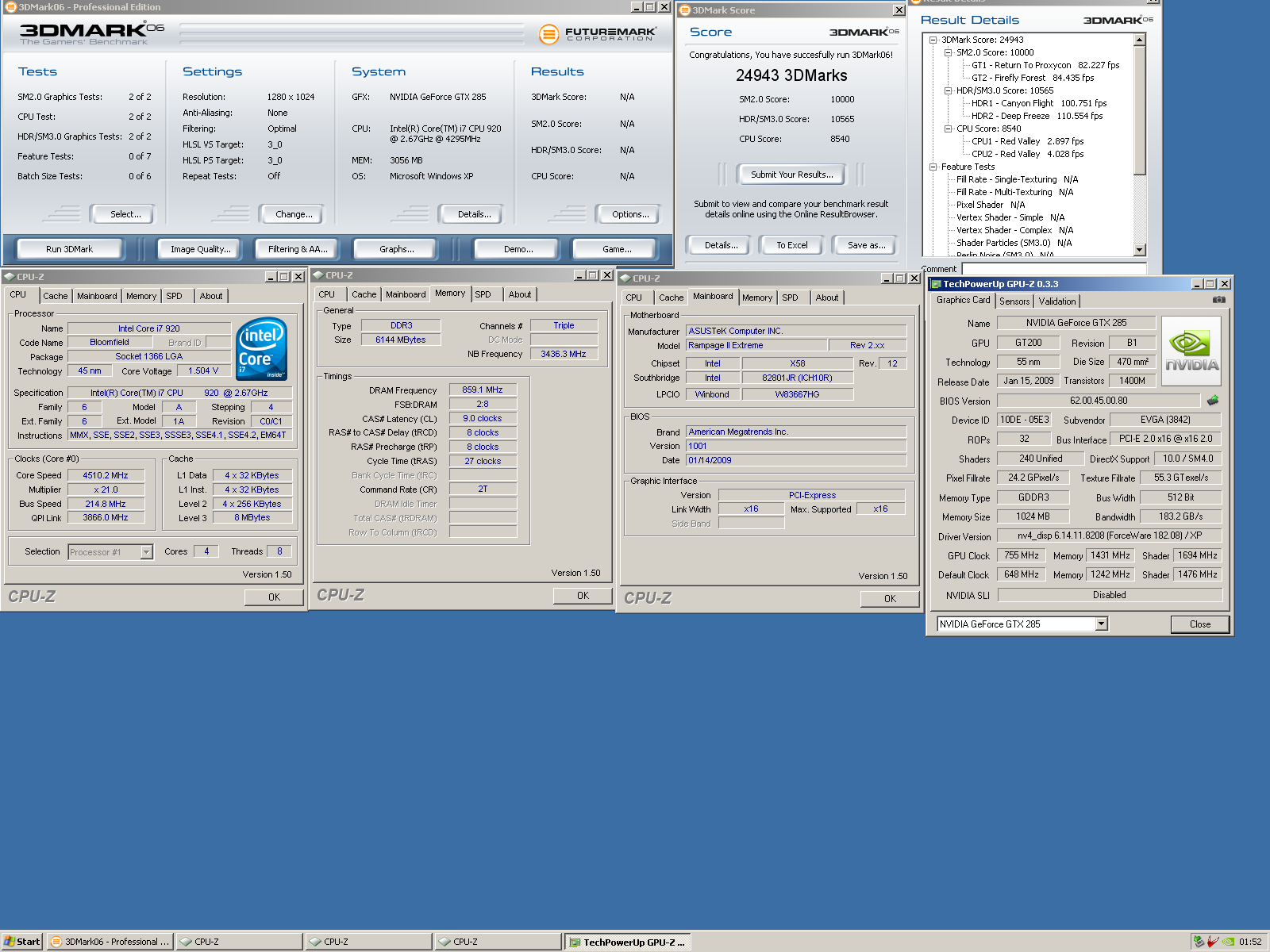Collapse the CPU Score: 8540 node
This screenshot has width=1270, height=952.
click(948, 129)
